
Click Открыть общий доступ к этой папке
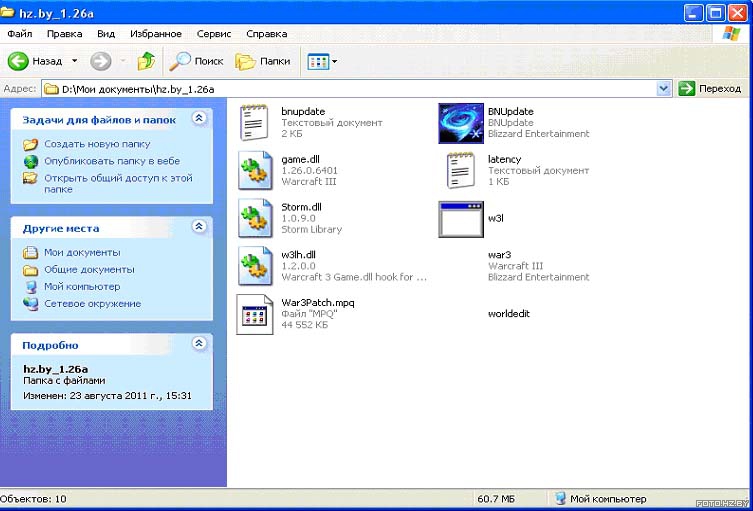tap(118, 183)
